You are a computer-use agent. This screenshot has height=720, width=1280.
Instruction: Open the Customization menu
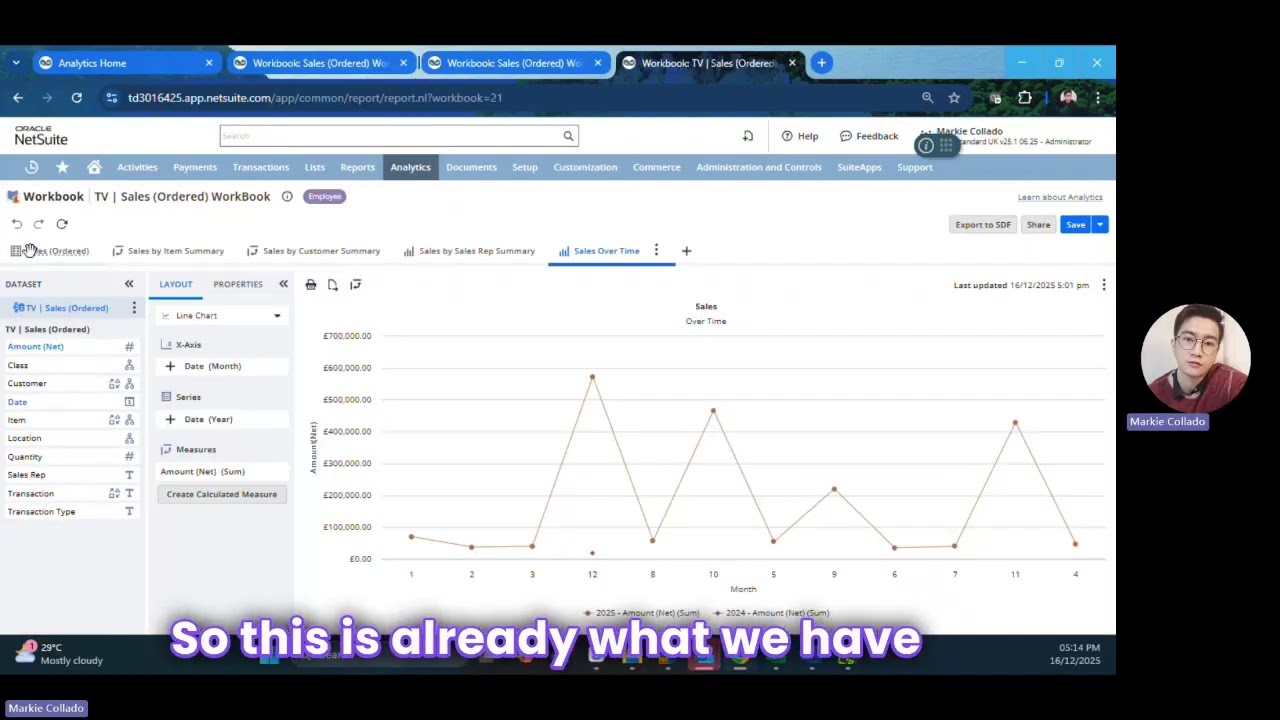pyautogui.click(x=585, y=167)
